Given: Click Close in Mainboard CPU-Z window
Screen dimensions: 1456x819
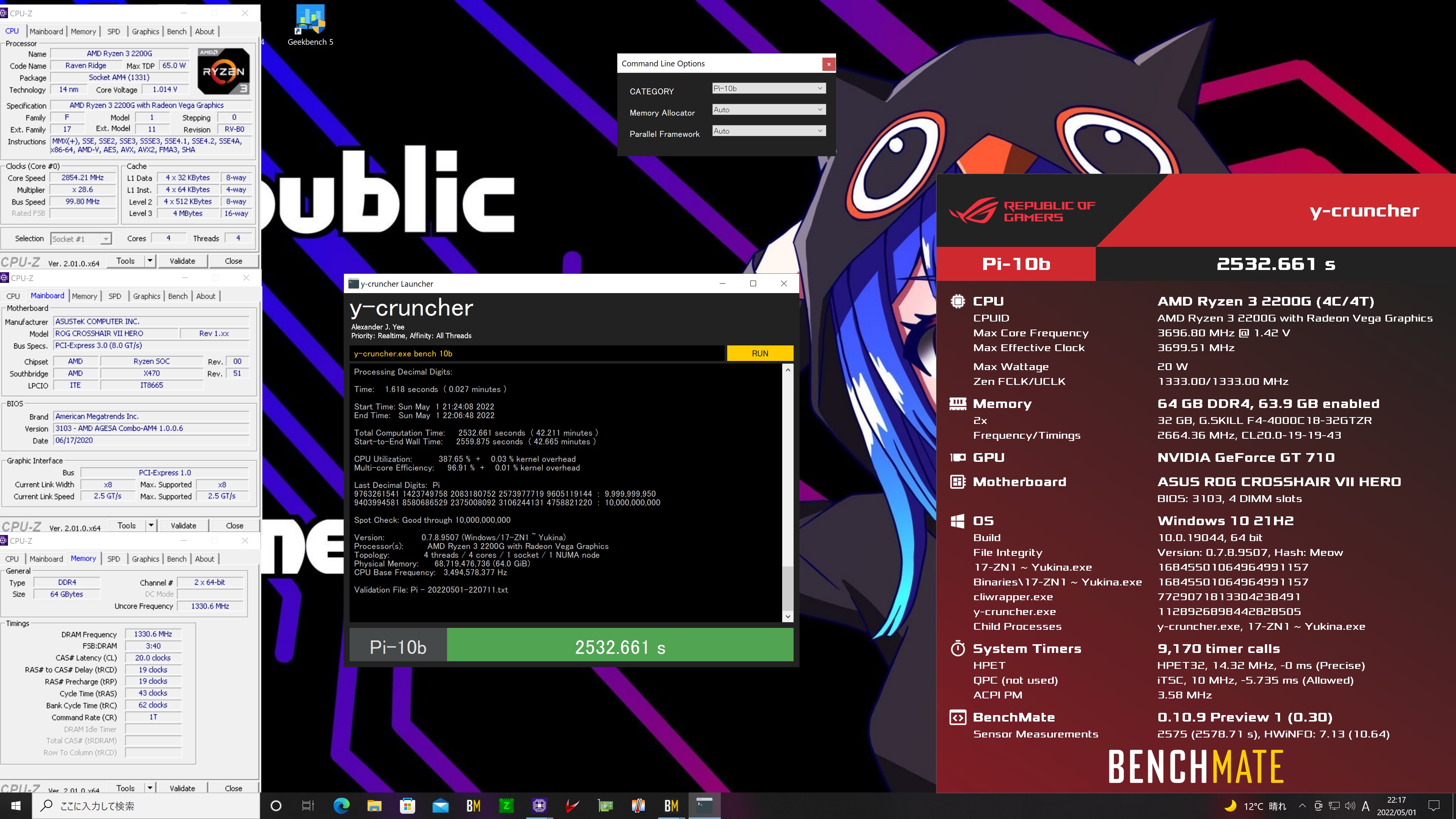Looking at the screenshot, I should pos(235,526).
